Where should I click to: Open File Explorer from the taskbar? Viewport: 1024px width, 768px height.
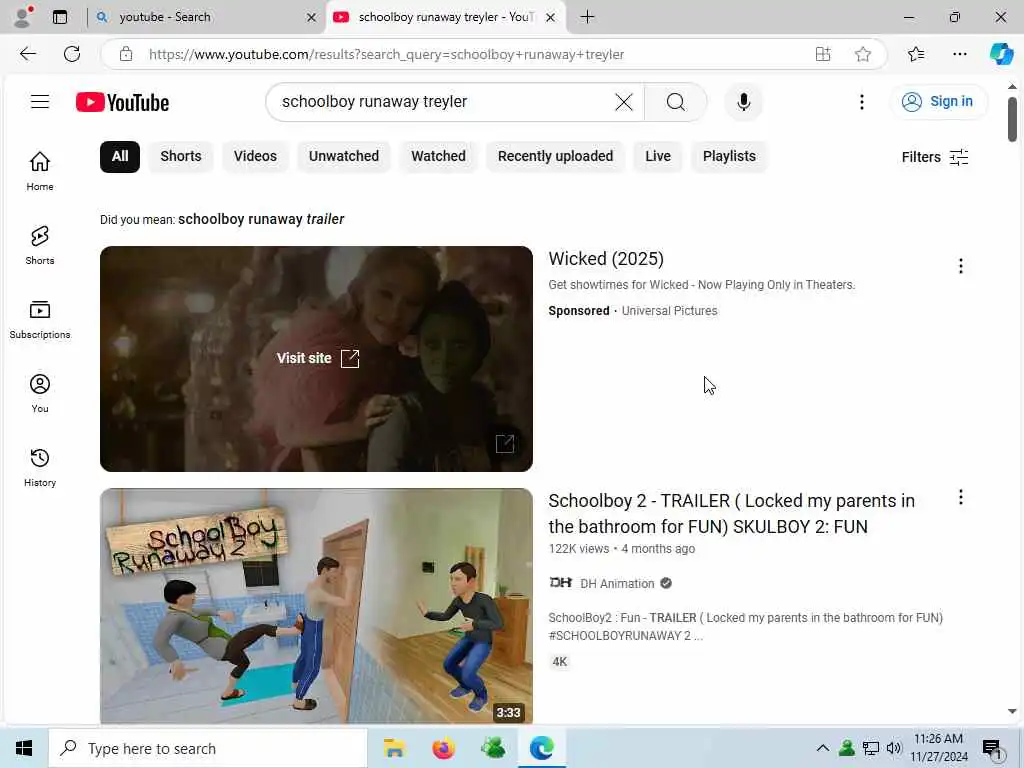[x=394, y=748]
